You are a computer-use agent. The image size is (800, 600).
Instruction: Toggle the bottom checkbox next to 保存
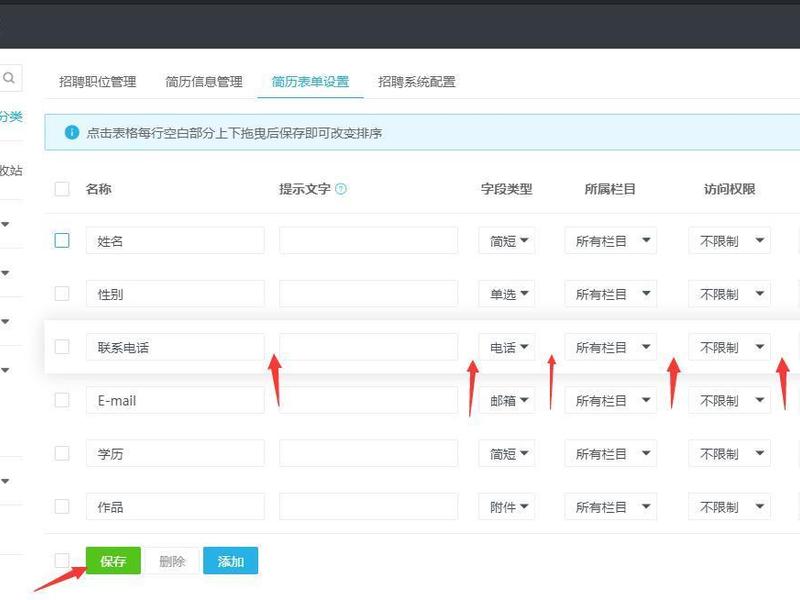62,560
